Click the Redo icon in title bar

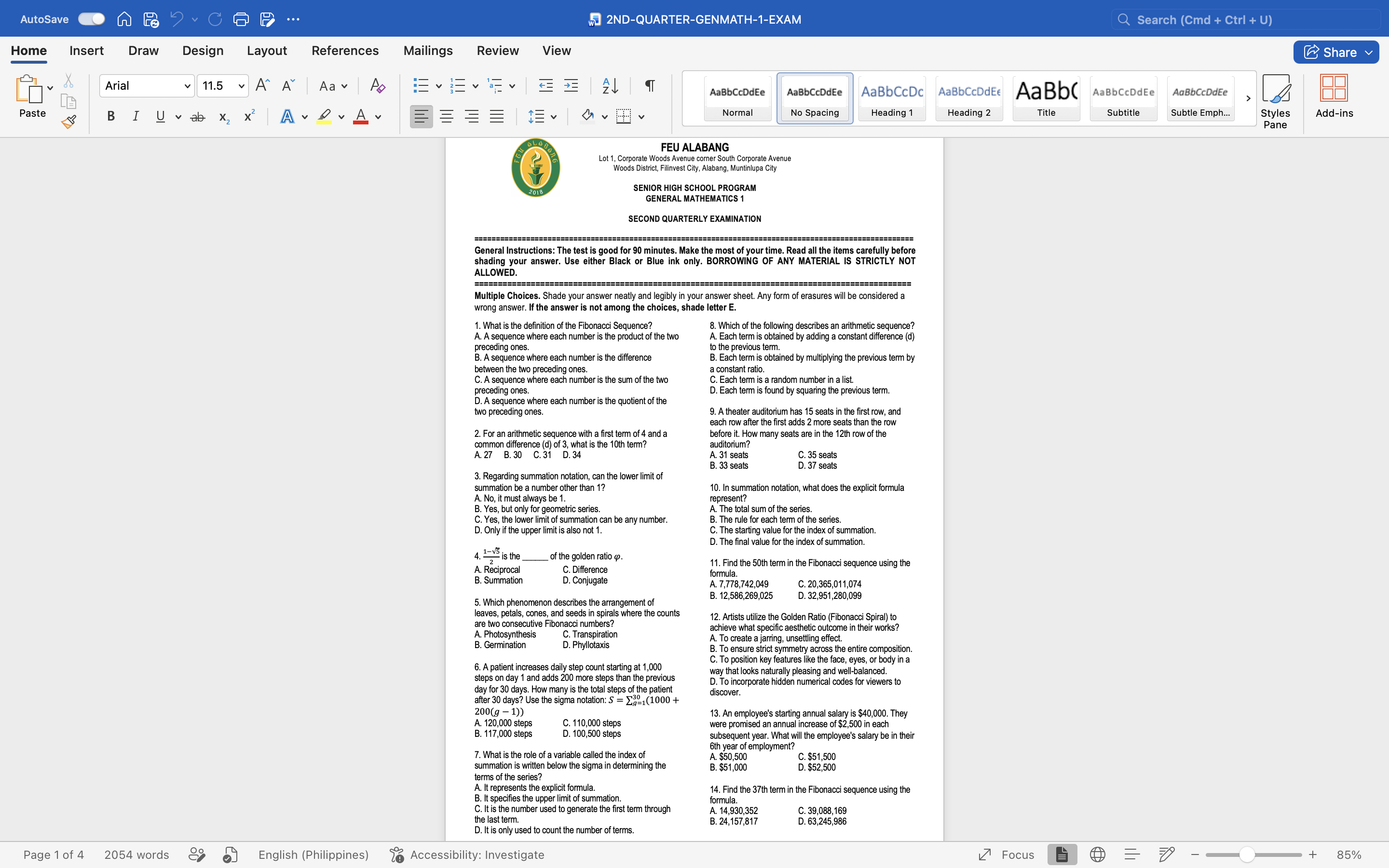[x=215, y=19]
